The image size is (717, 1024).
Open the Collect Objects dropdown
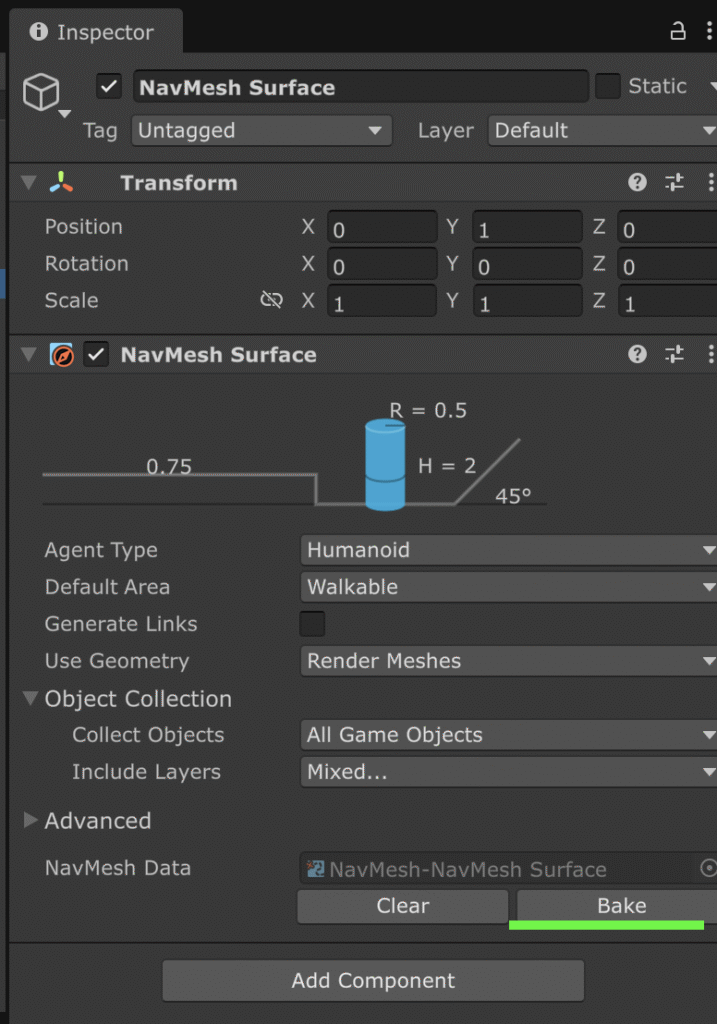508,735
